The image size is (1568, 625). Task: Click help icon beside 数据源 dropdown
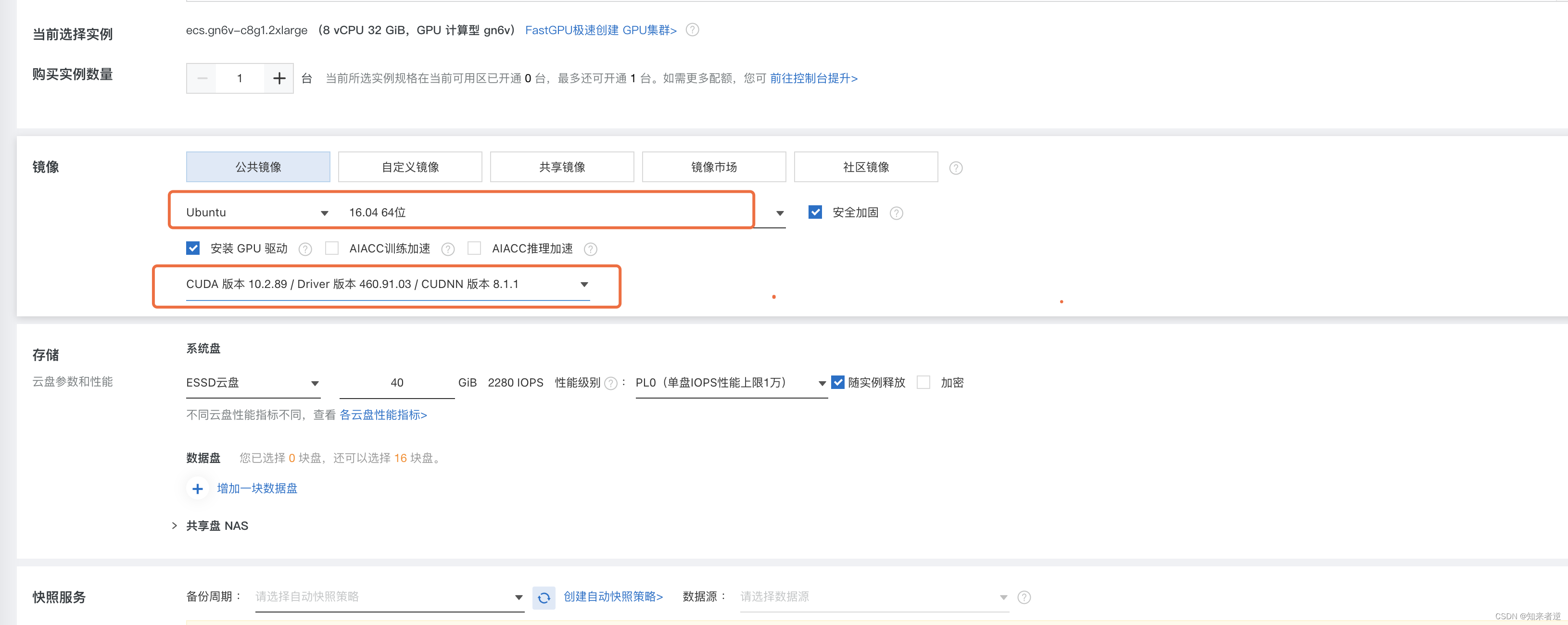point(1024,598)
